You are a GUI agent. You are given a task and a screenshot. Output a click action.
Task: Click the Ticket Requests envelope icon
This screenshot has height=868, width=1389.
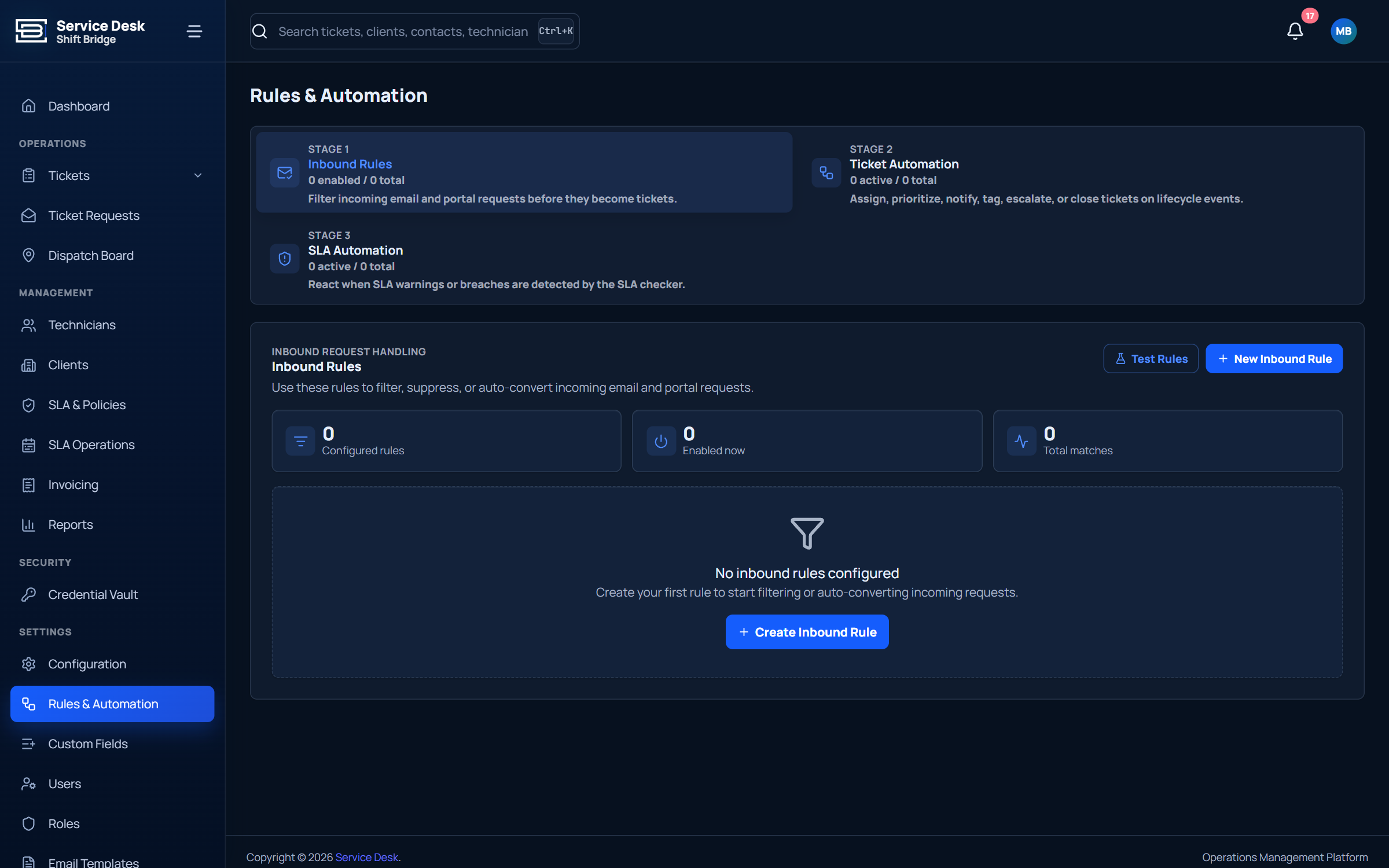tap(28, 216)
